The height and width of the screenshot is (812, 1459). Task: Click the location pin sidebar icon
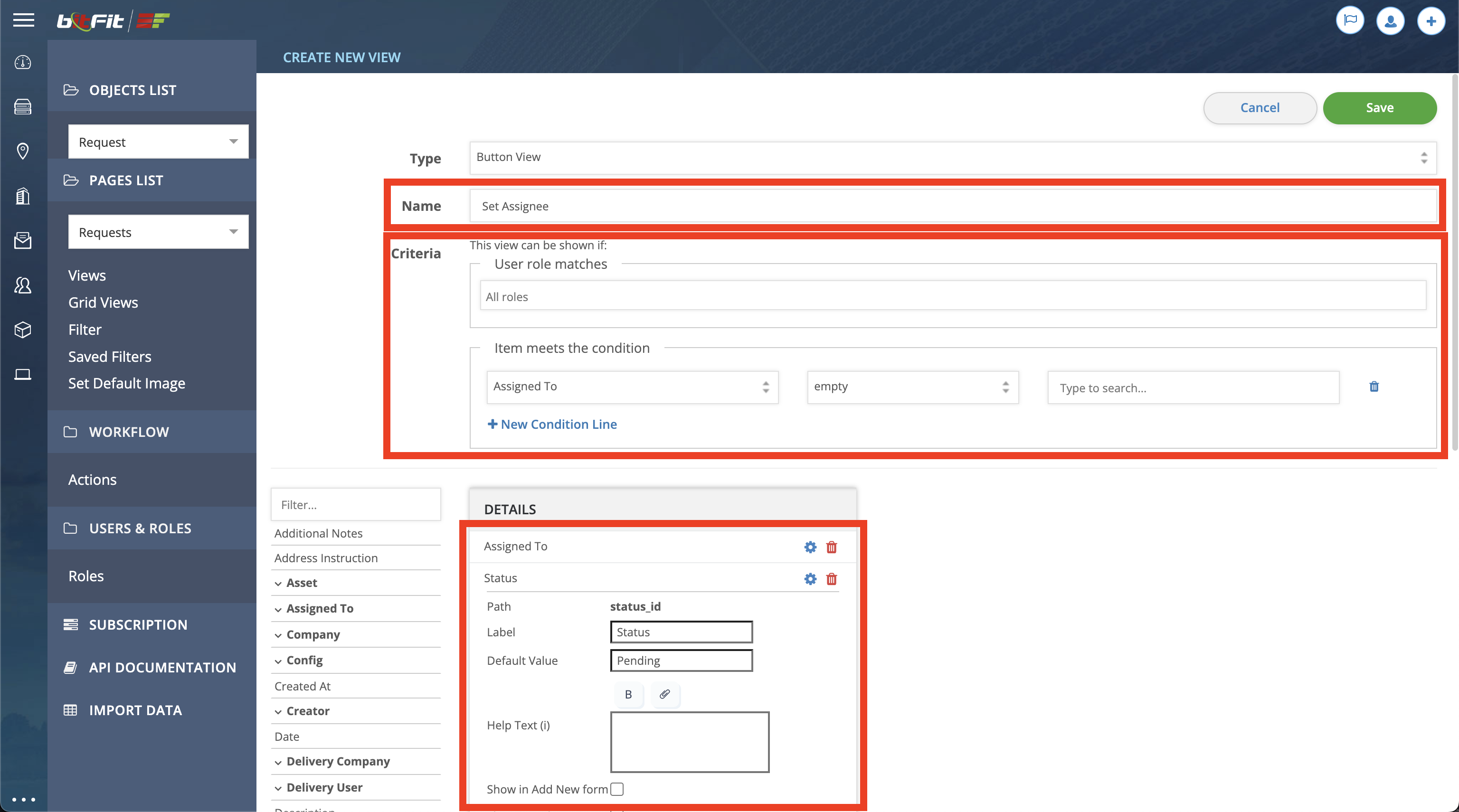[23, 151]
